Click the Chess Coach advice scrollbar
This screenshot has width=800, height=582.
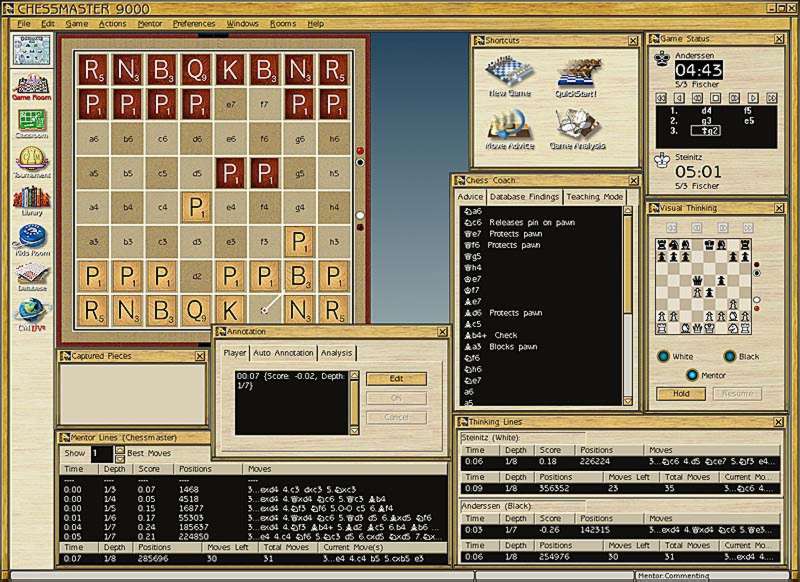(x=628, y=306)
